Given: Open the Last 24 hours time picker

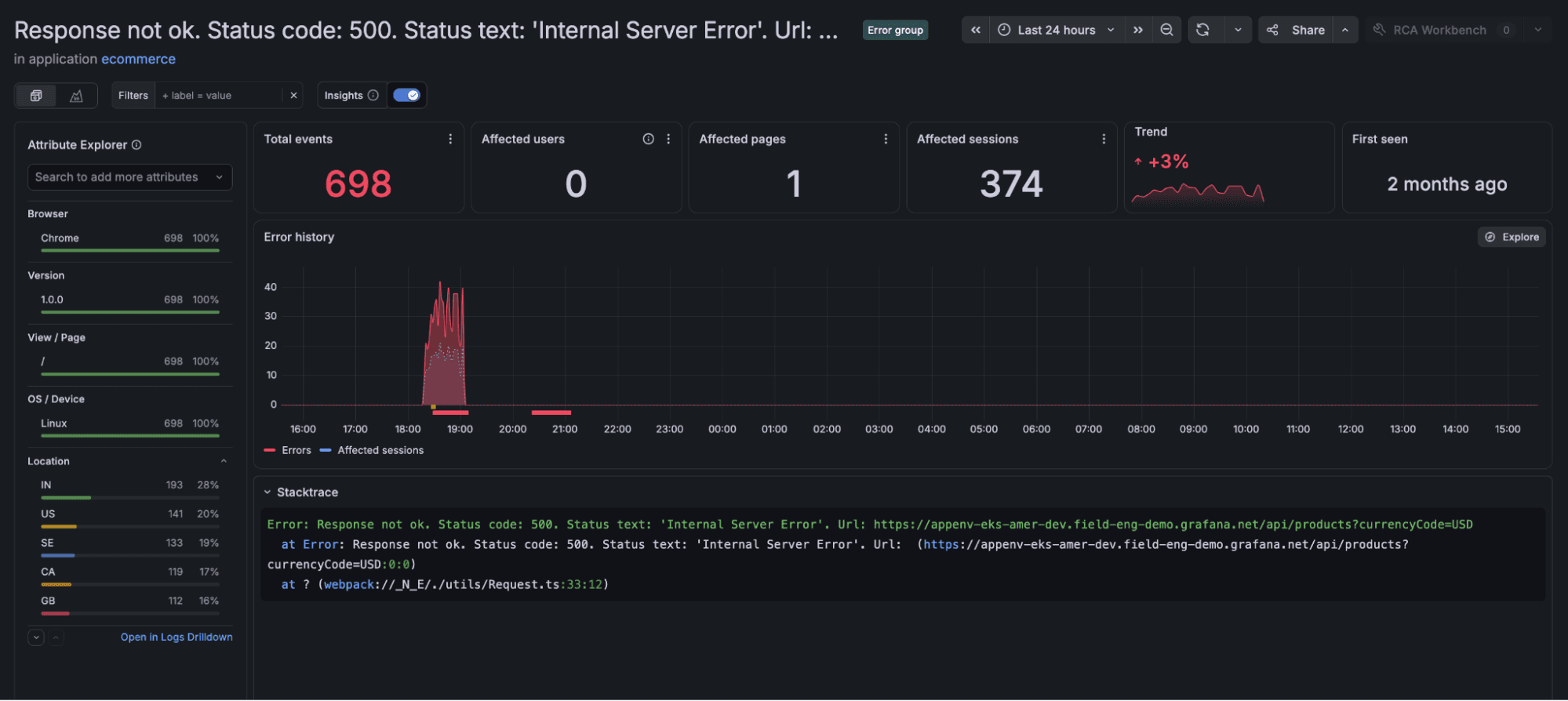Looking at the screenshot, I should click(1057, 30).
